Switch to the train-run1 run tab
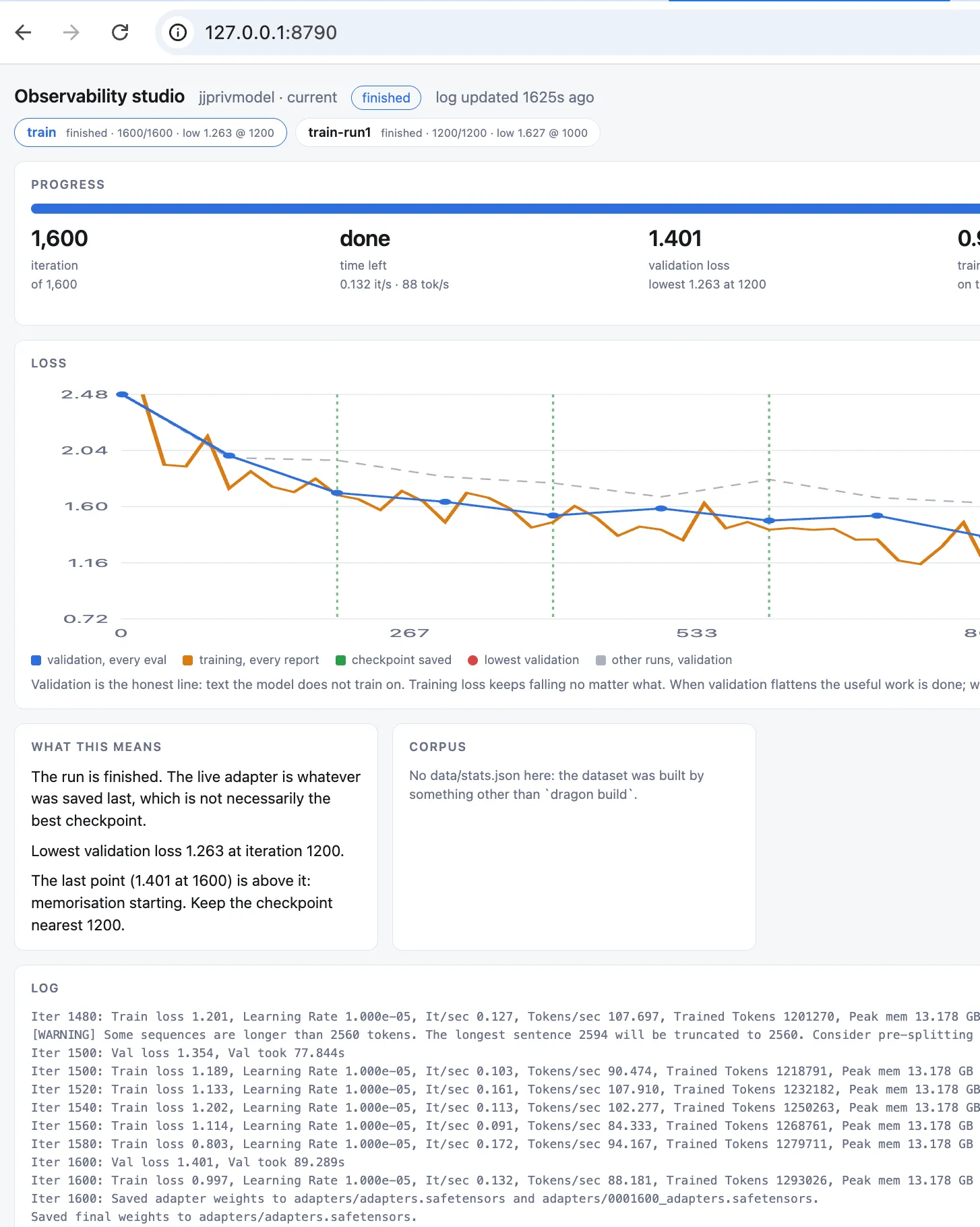This screenshot has width=980, height=1227. tap(448, 133)
